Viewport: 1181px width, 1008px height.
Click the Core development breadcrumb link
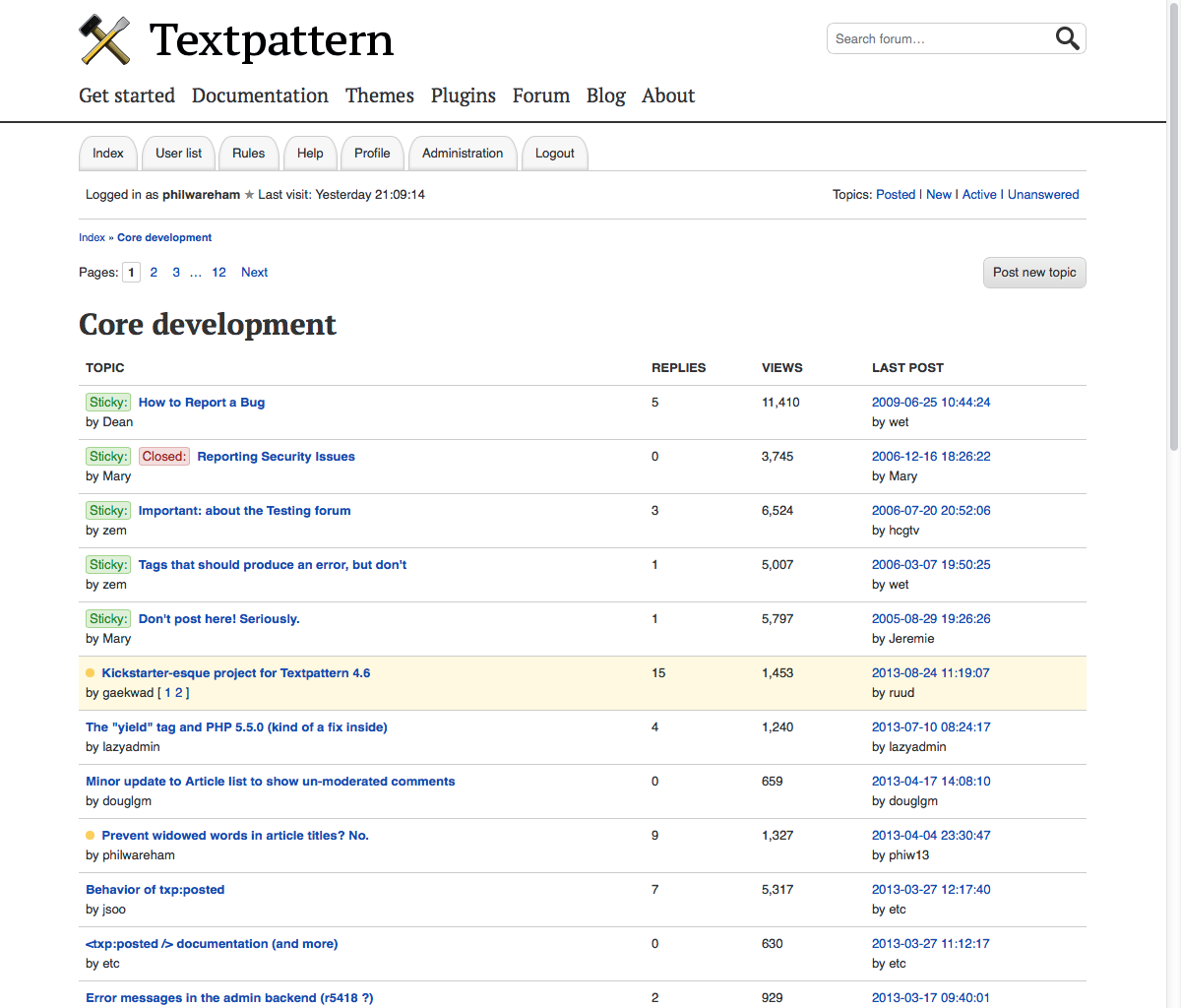click(164, 238)
